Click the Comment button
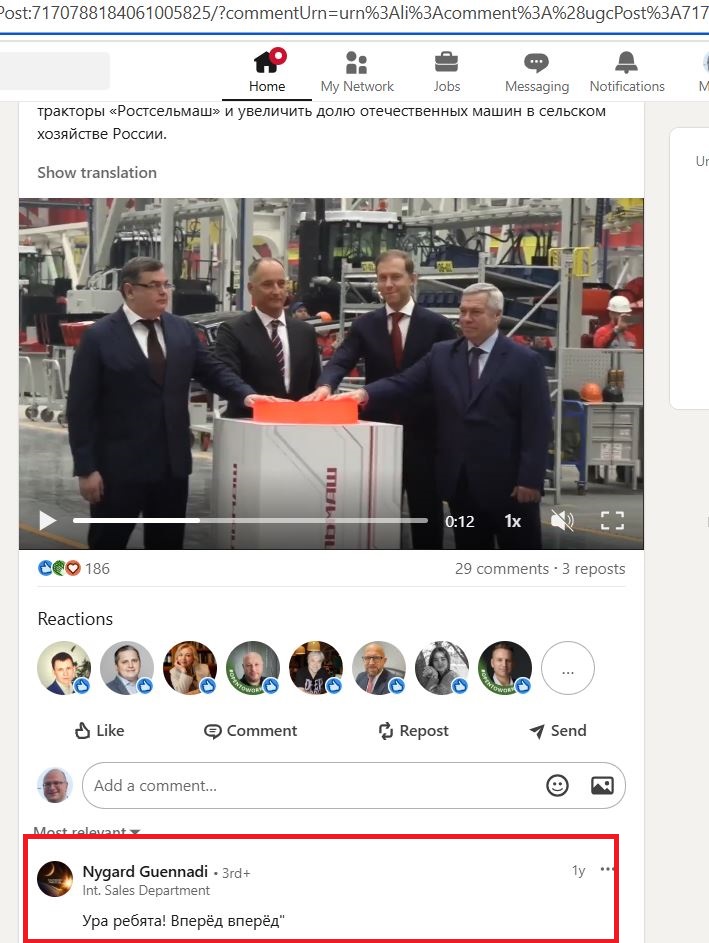This screenshot has width=709, height=943. pos(250,731)
